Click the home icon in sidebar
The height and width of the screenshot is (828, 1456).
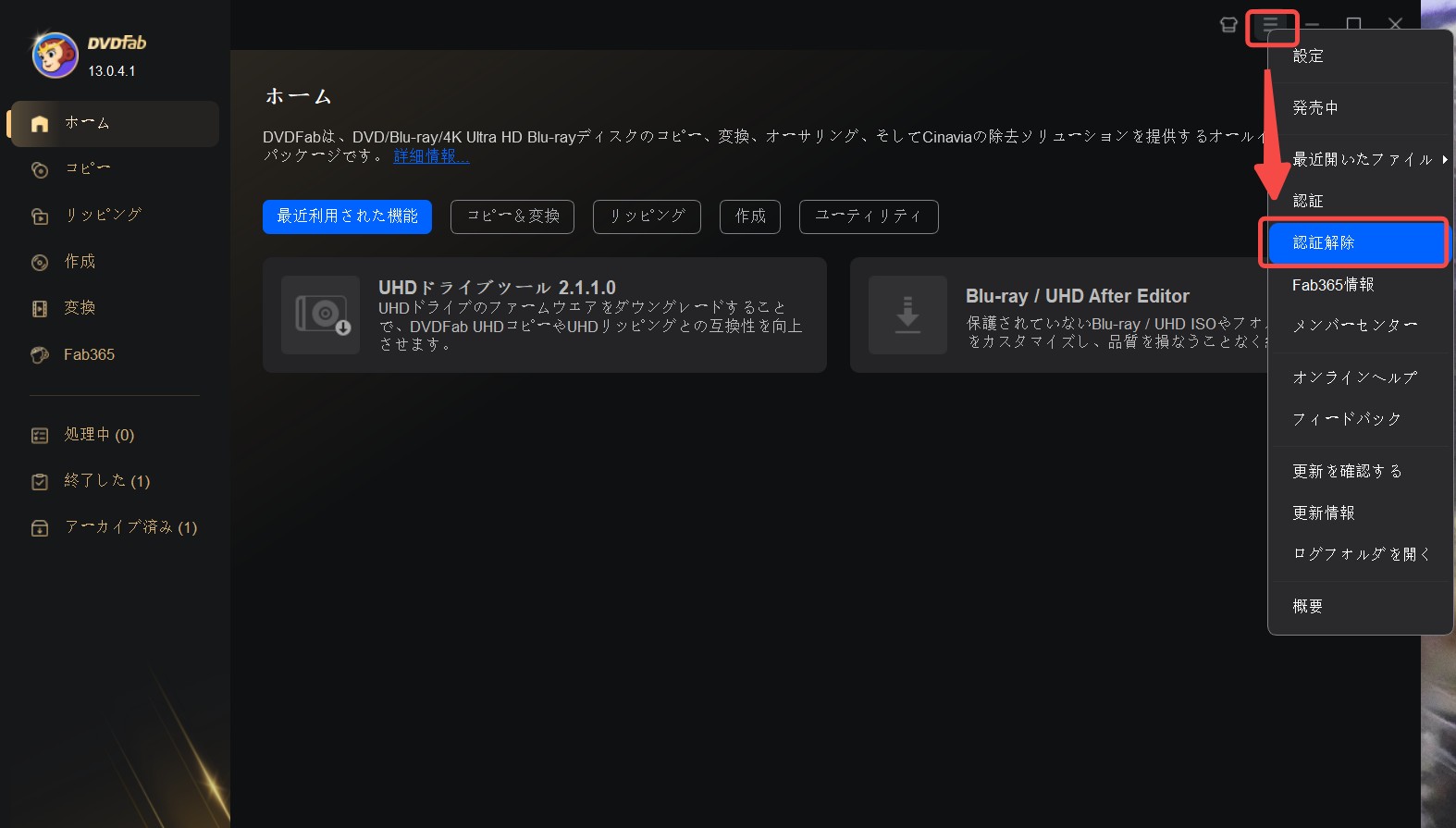coord(40,124)
